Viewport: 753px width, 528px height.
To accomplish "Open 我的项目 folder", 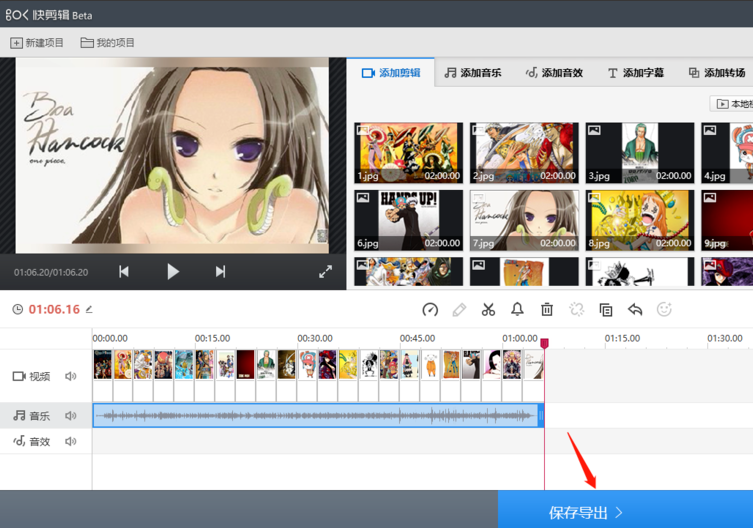I will [x=108, y=43].
